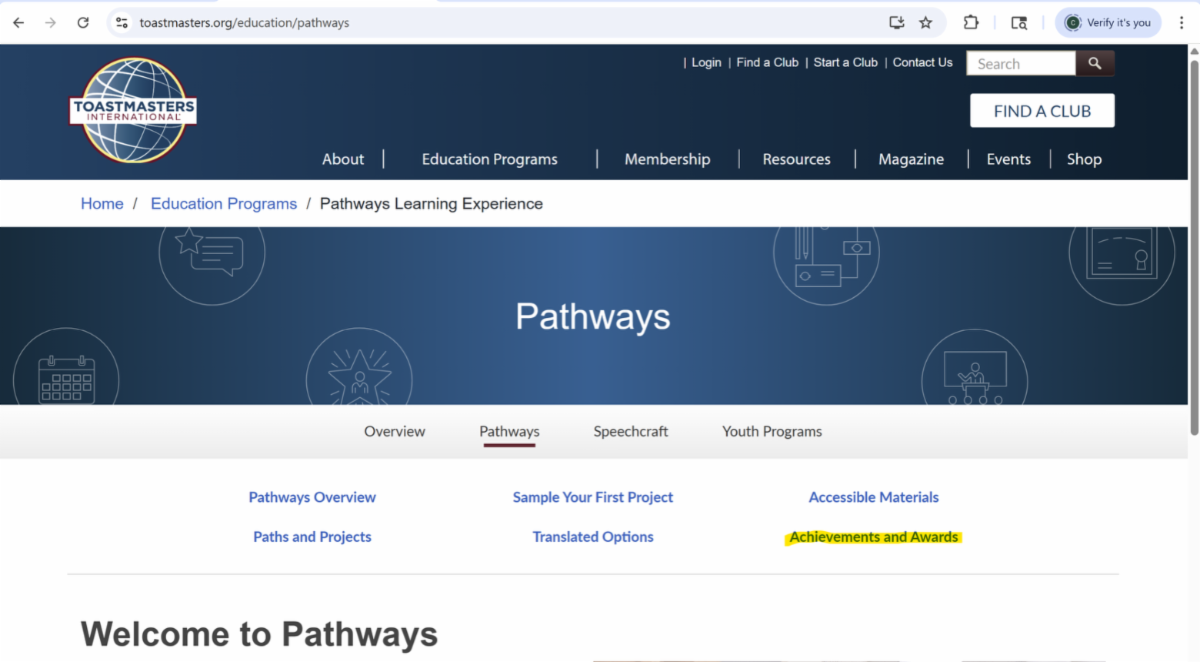This screenshot has height=662, width=1200.
Task: Open the Education Programs navigation menu
Action: 489,159
